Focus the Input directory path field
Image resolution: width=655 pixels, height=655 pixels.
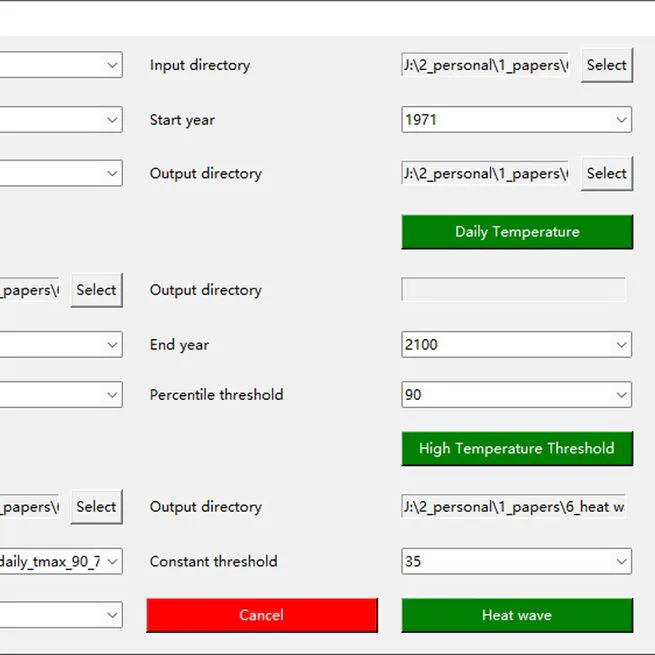(x=486, y=65)
